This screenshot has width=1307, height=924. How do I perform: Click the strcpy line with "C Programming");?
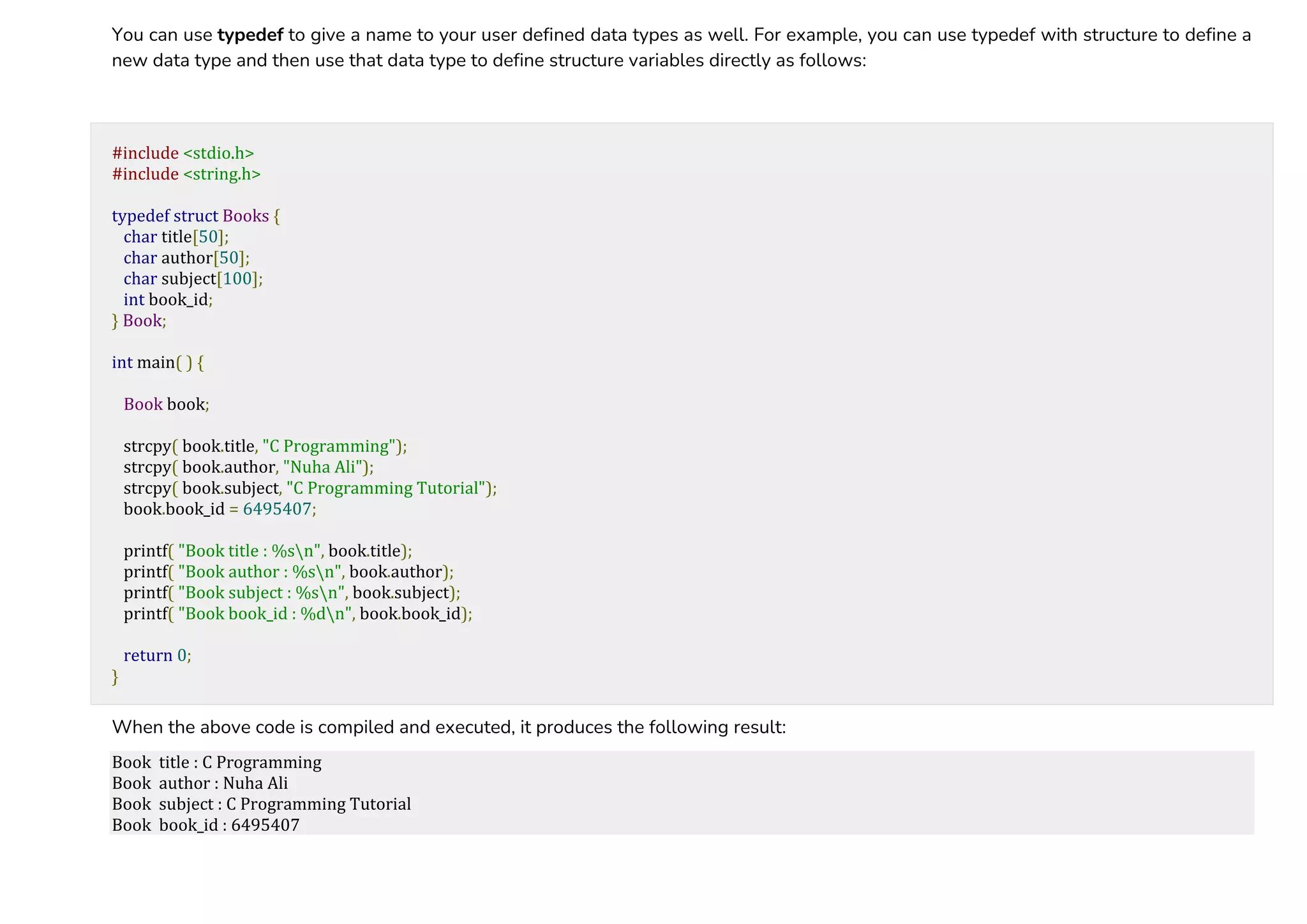coord(265,446)
